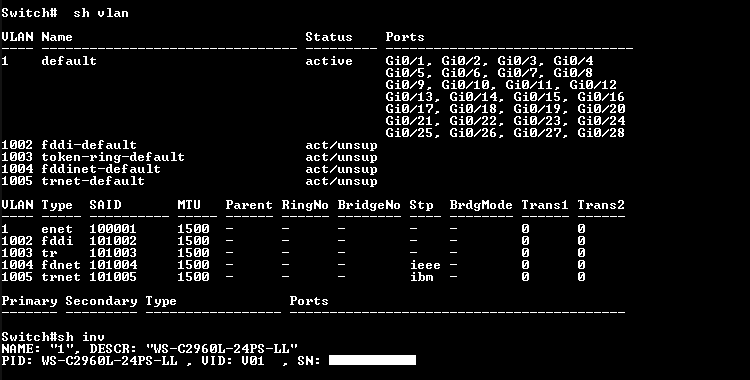Click the 'Switch#sh inv' command line

tap(53, 336)
